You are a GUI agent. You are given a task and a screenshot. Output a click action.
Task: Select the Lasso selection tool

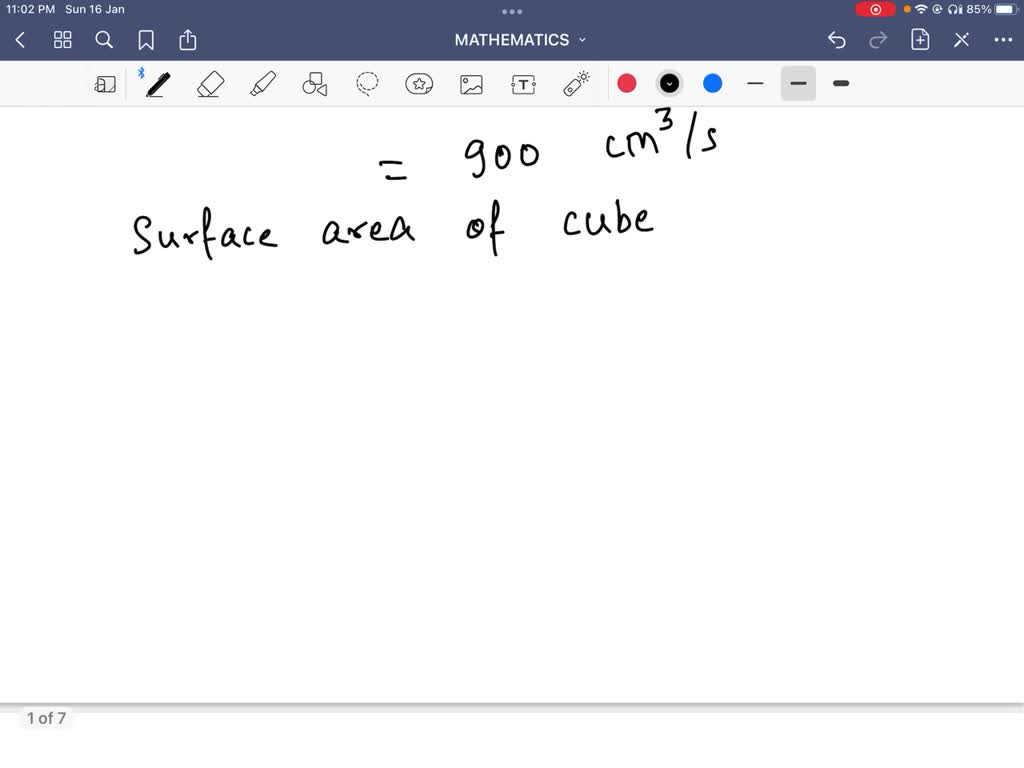366,84
